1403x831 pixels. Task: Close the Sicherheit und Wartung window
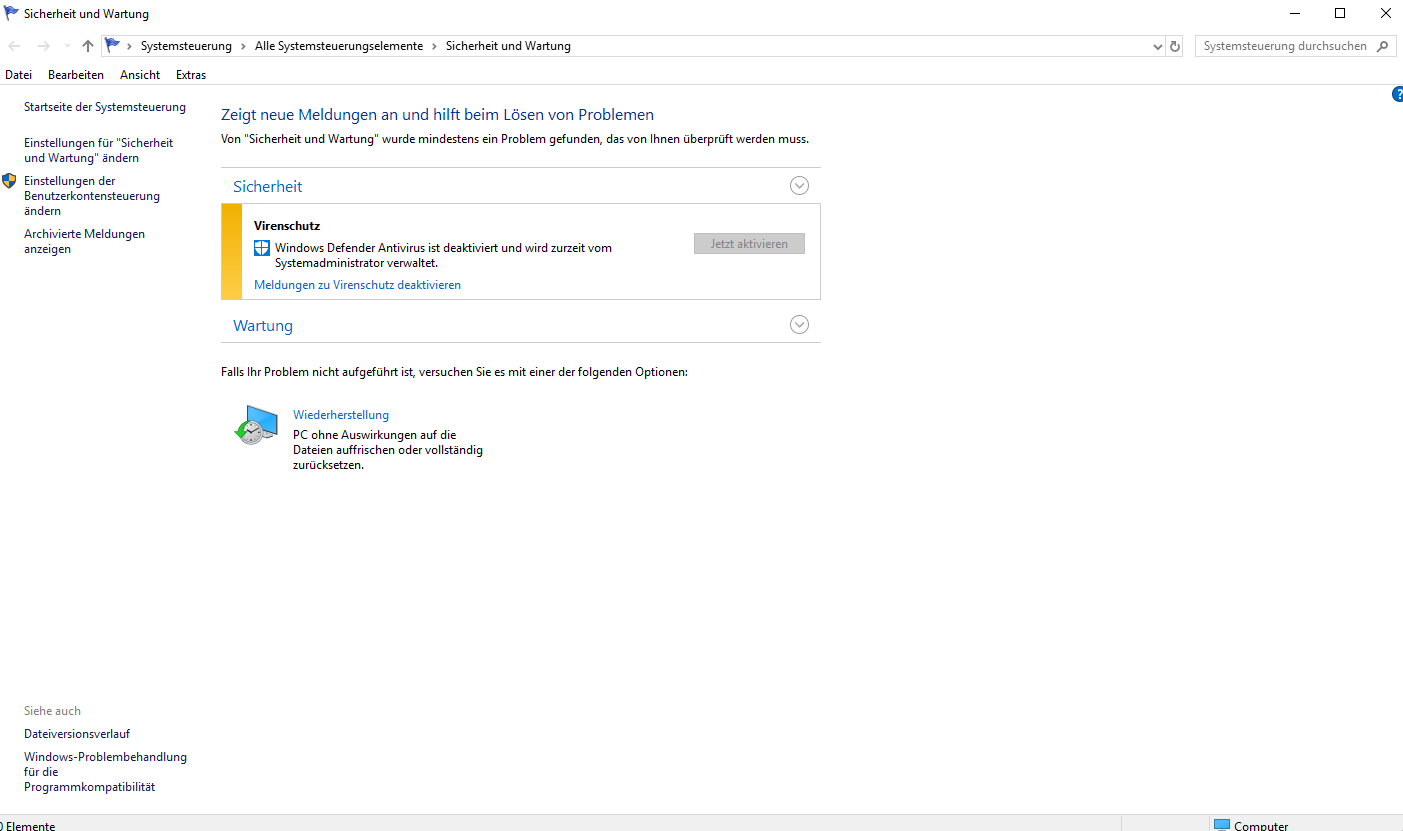coord(1385,14)
